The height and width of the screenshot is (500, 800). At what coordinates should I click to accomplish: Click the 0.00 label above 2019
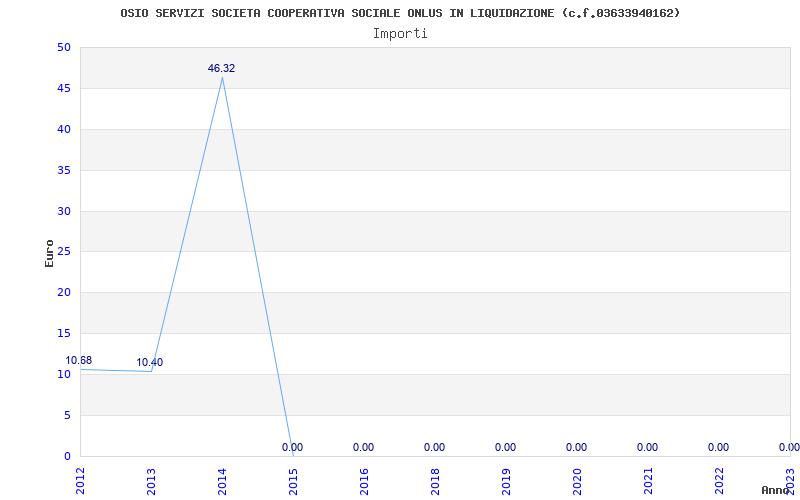pyautogui.click(x=505, y=447)
